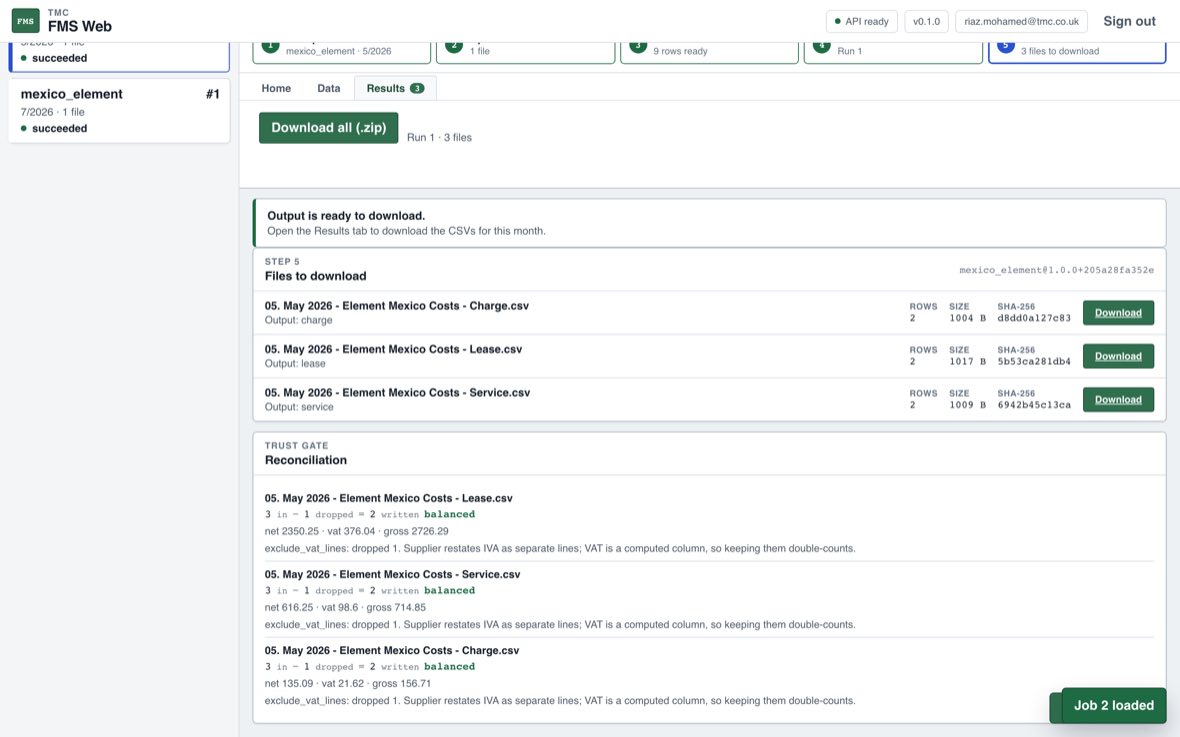Open the step card showing mexico_element · 5/2026

coord(342,51)
